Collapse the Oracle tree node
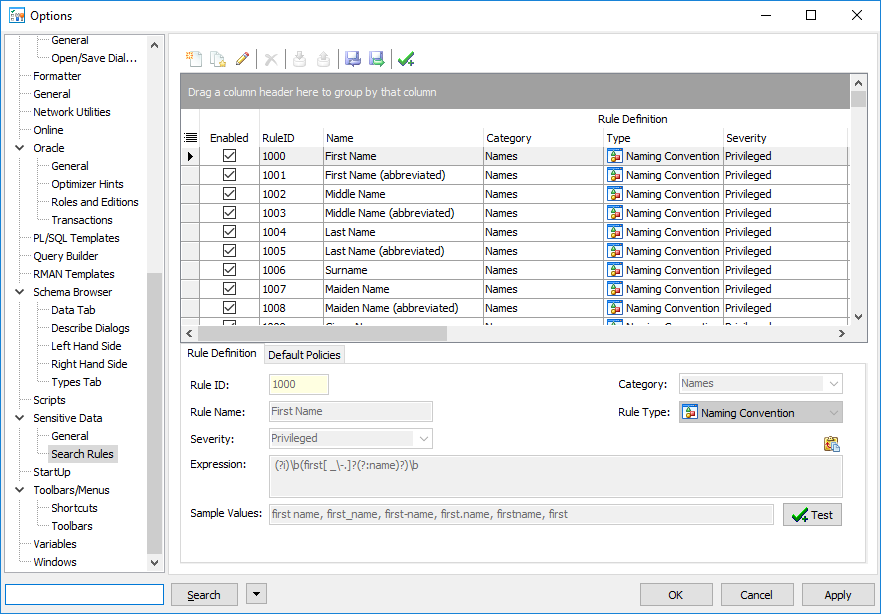Screen dimensions: 881x614 (20, 148)
